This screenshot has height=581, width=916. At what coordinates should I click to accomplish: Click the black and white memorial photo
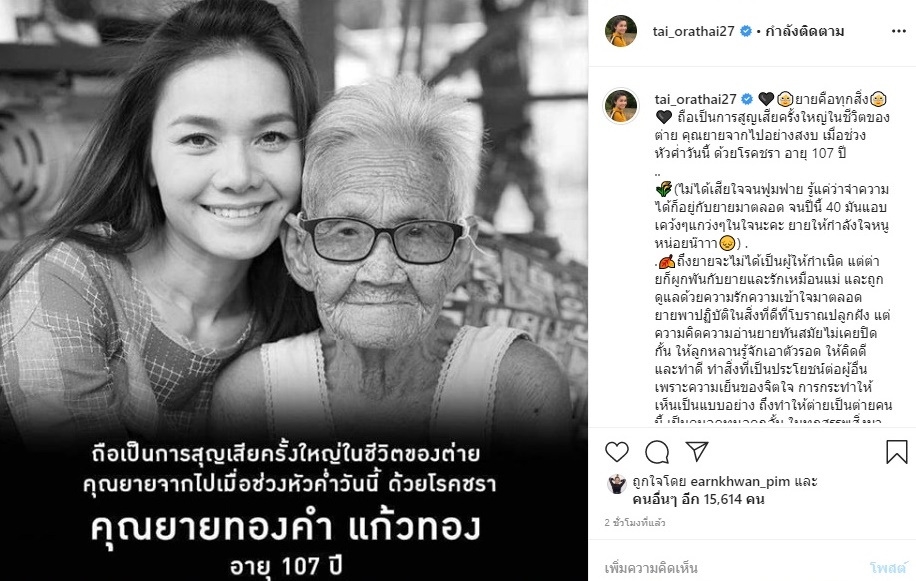coord(294,290)
